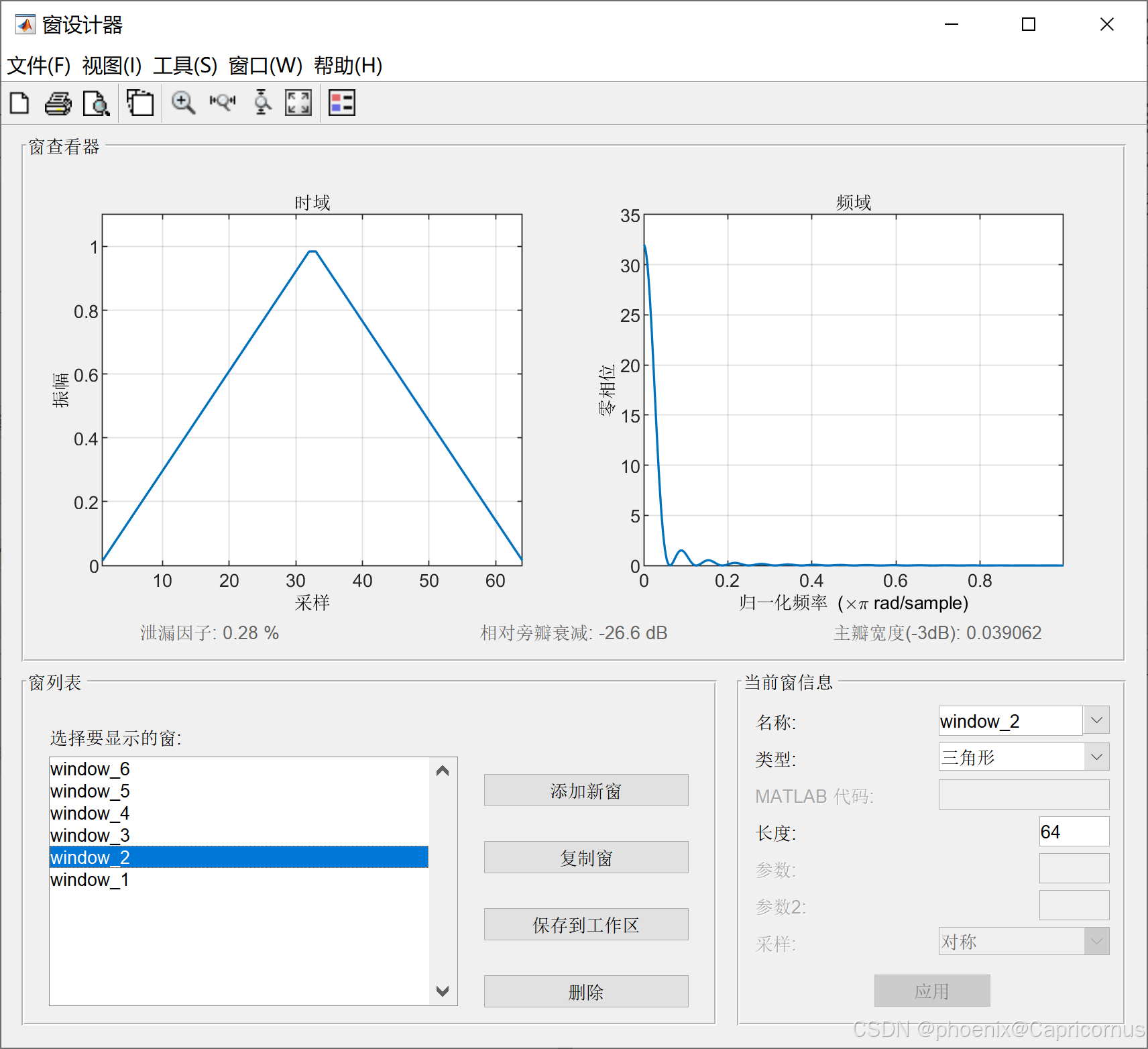Click the 长度 input field showing 64

[x=1074, y=832]
